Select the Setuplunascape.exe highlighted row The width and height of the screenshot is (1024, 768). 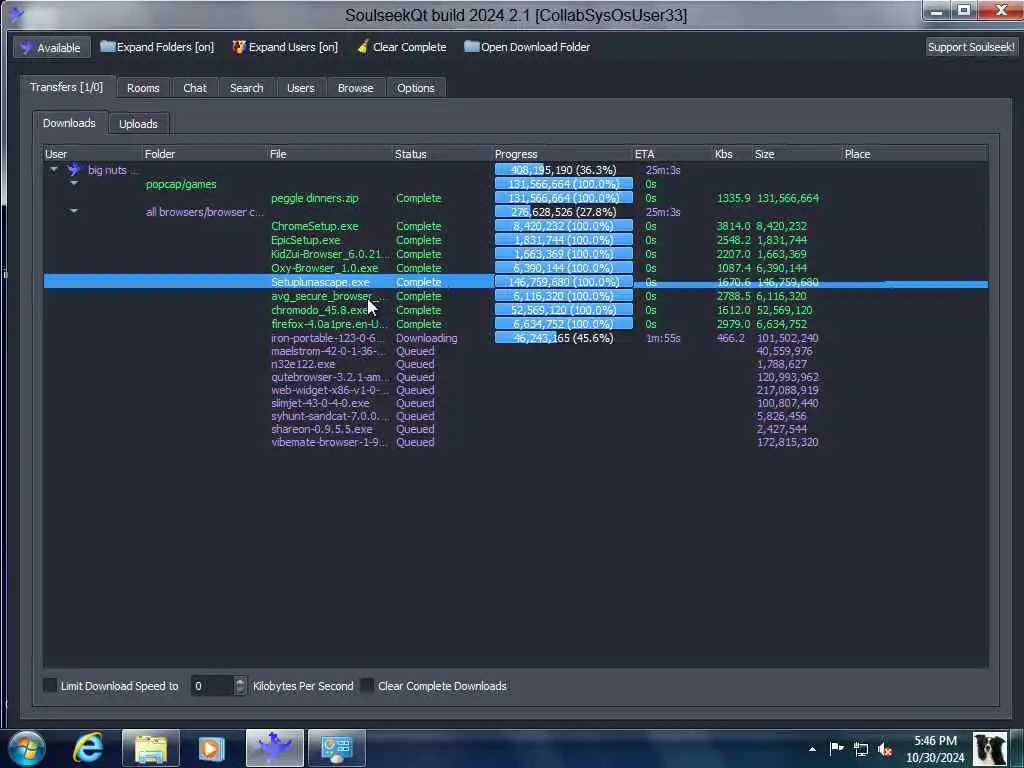coord(515,281)
